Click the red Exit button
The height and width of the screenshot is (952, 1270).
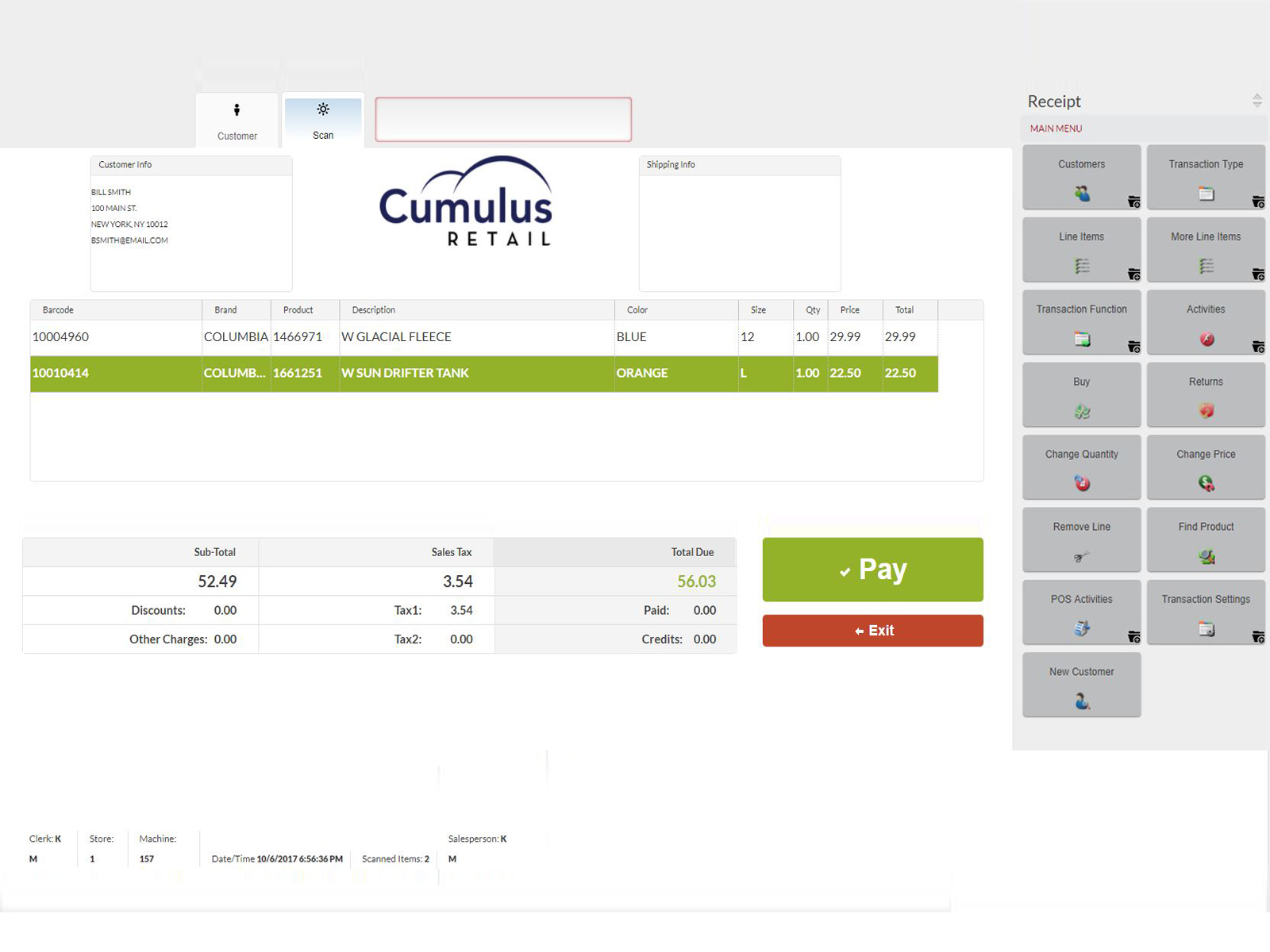(x=872, y=631)
